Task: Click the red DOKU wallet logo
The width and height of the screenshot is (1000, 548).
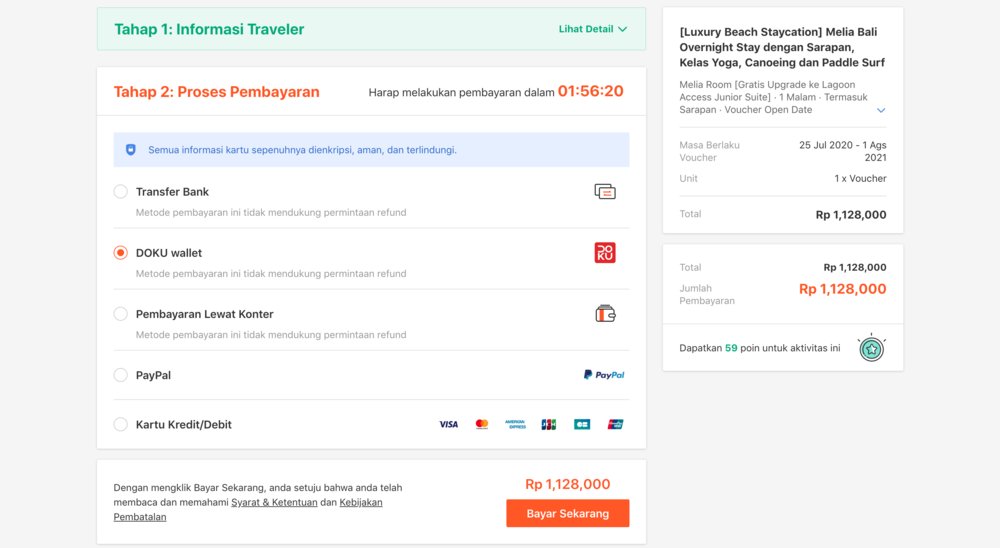Action: [x=604, y=253]
